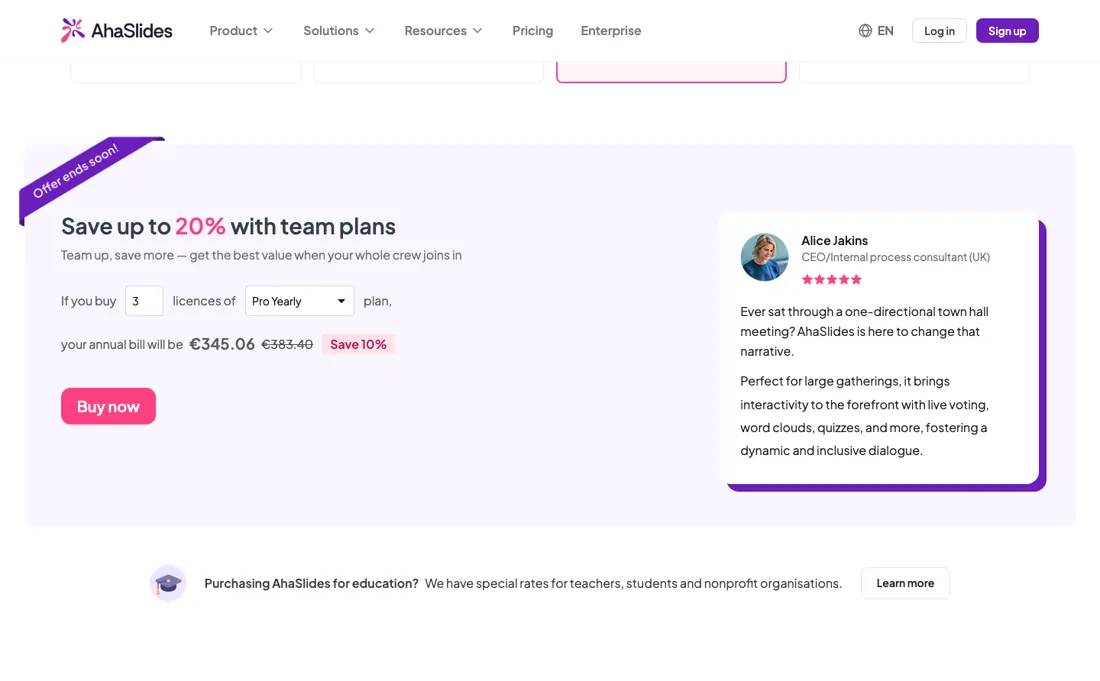The width and height of the screenshot is (1100, 681).
Task: Click the 'Save 10%' badge
Action: [x=358, y=344]
